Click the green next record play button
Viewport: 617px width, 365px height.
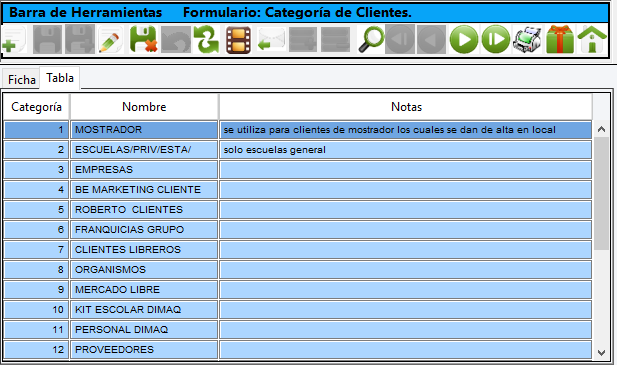pyautogui.click(x=464, y=39)
